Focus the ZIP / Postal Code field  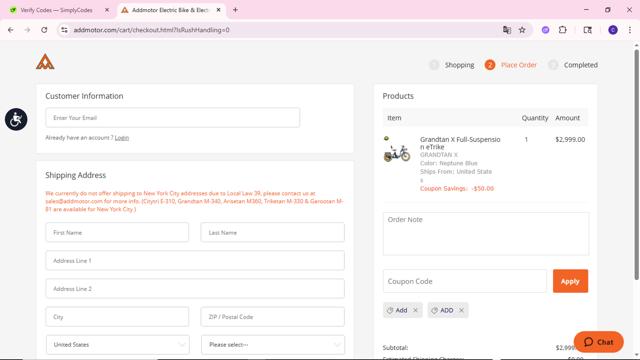[x=273, y=317]
